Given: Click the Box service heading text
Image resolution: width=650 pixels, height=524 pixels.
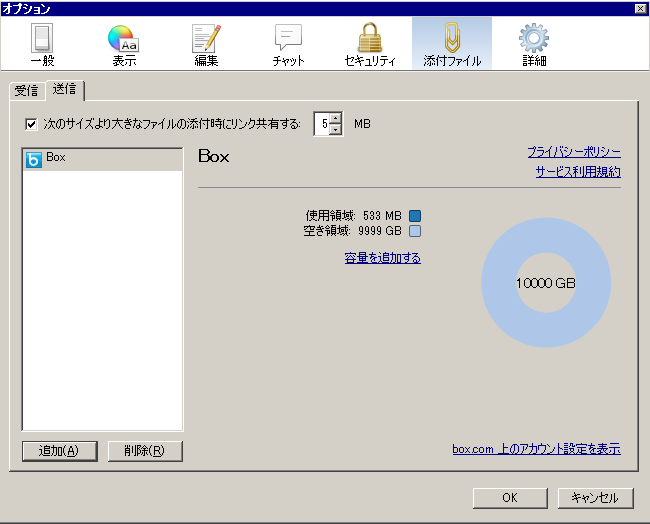Looking at the screenshot, I should tap(214, 156).
